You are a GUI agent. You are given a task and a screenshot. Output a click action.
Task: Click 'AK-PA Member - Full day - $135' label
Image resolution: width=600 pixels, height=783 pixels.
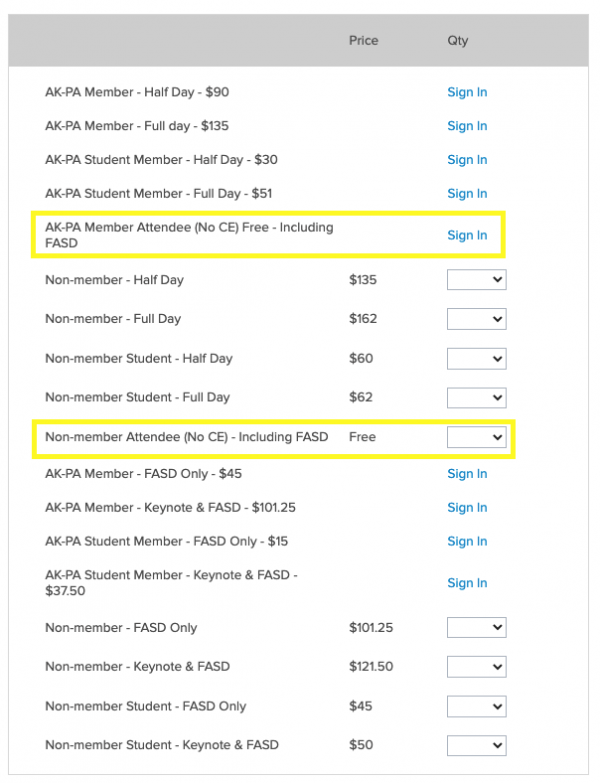click(137, 126)
